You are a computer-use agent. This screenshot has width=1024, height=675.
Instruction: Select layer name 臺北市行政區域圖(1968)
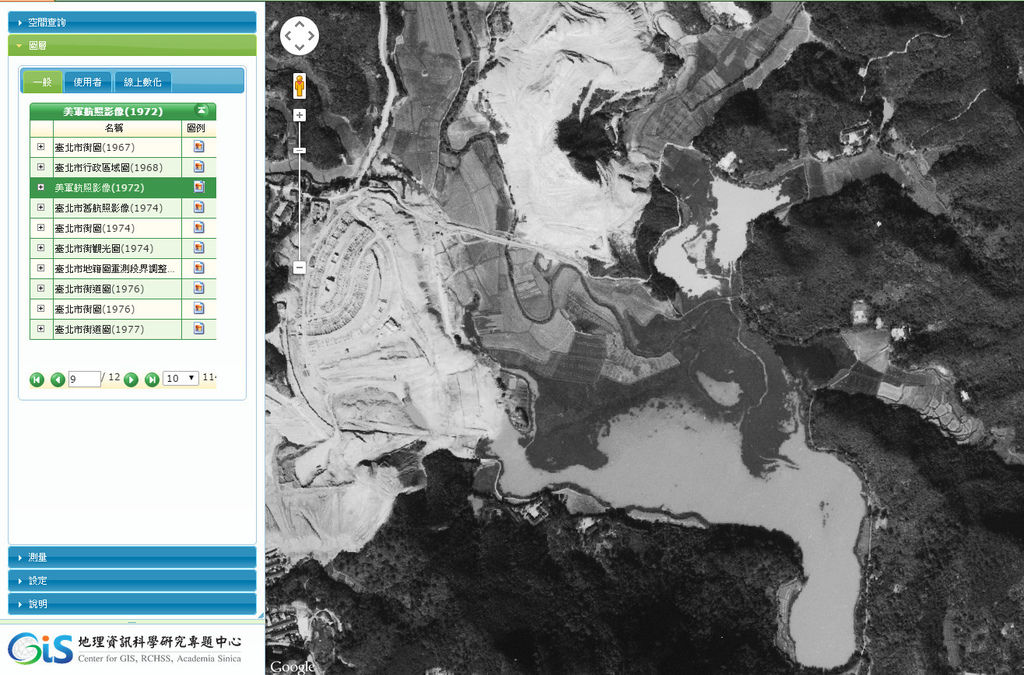(x=108, y=168)
